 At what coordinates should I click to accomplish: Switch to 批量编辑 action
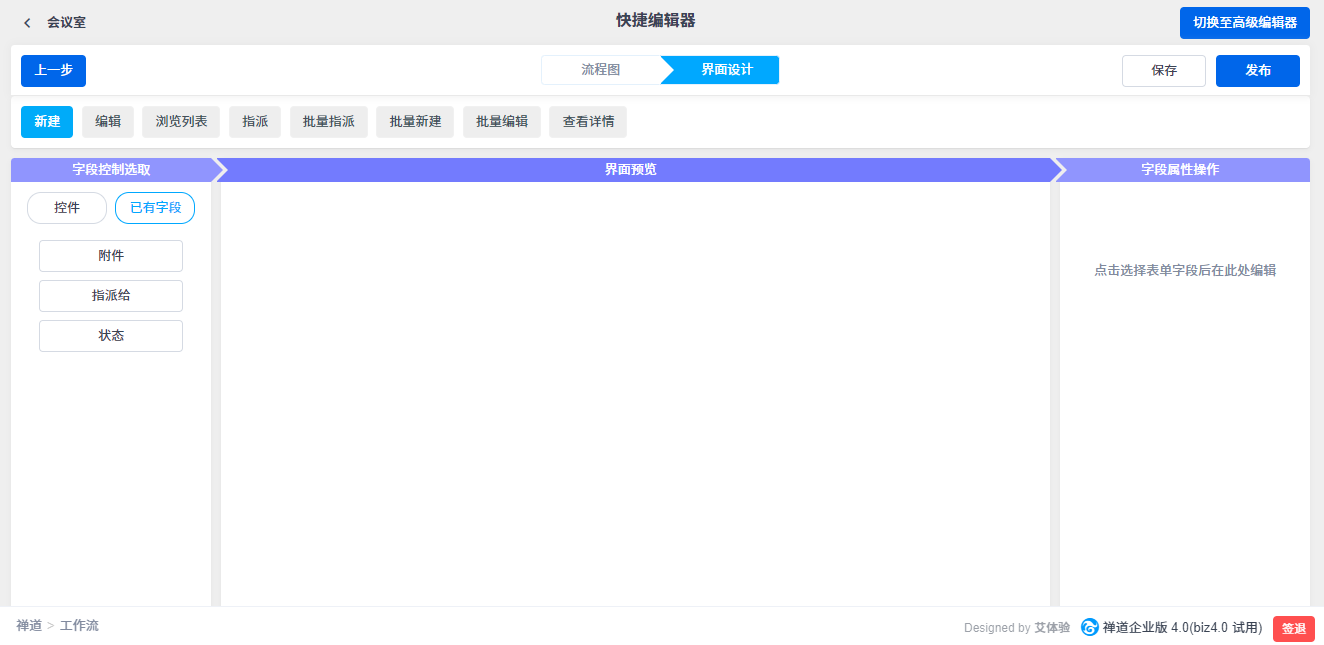point(502,122)
